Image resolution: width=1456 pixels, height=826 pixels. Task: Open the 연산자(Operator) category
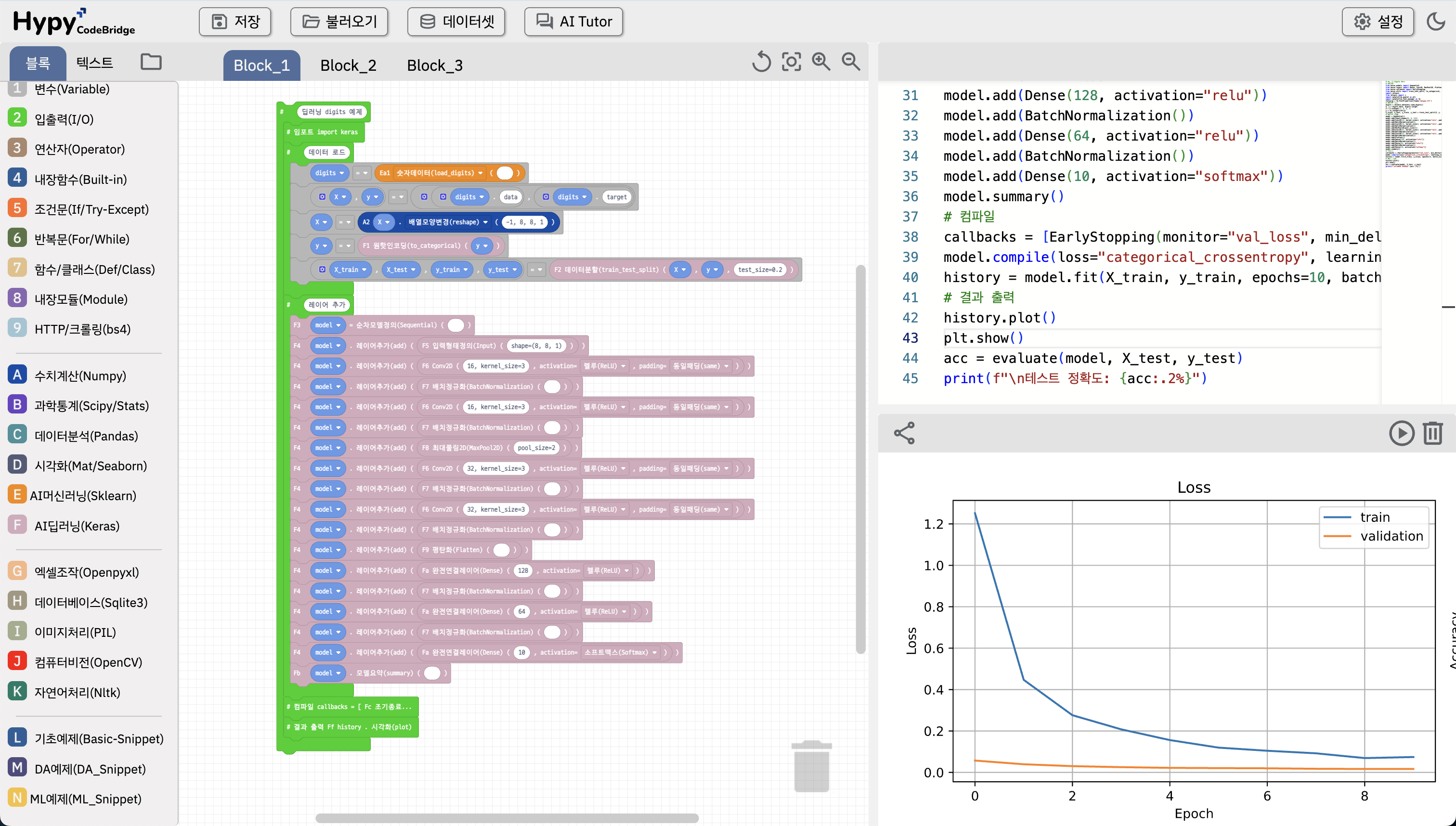pos(67,149)
